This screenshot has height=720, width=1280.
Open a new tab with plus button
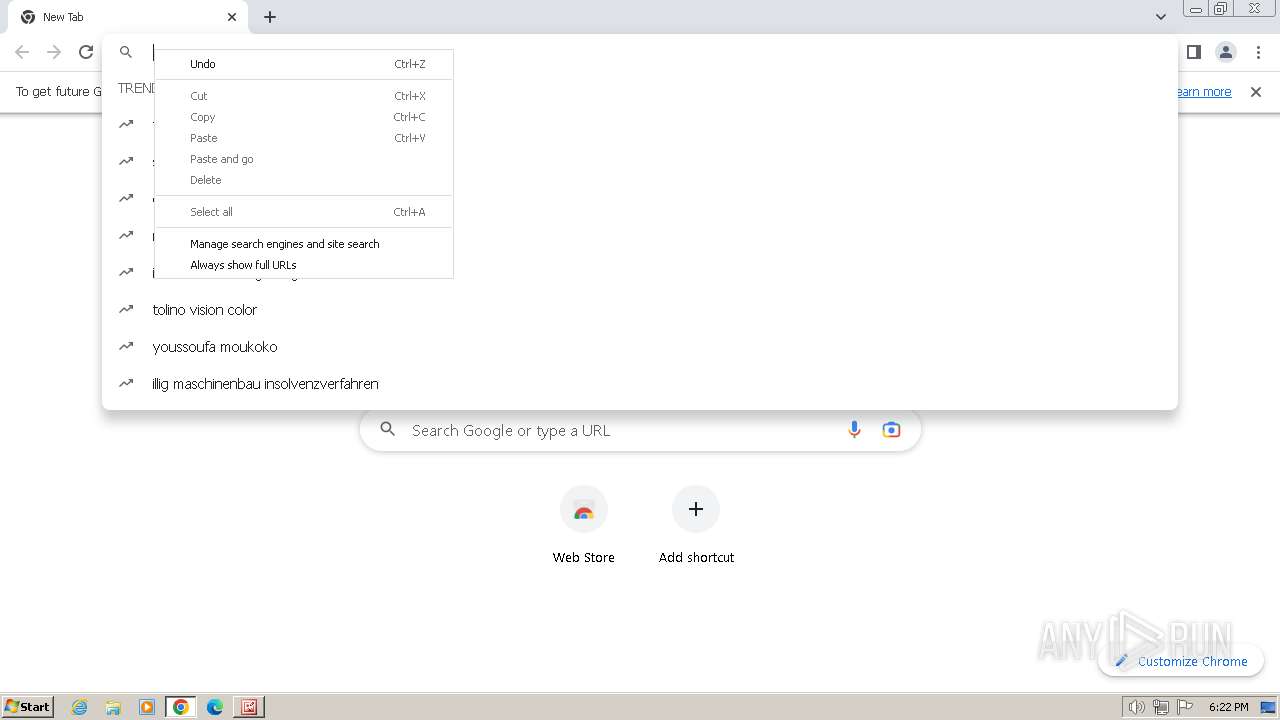point(270,17)
